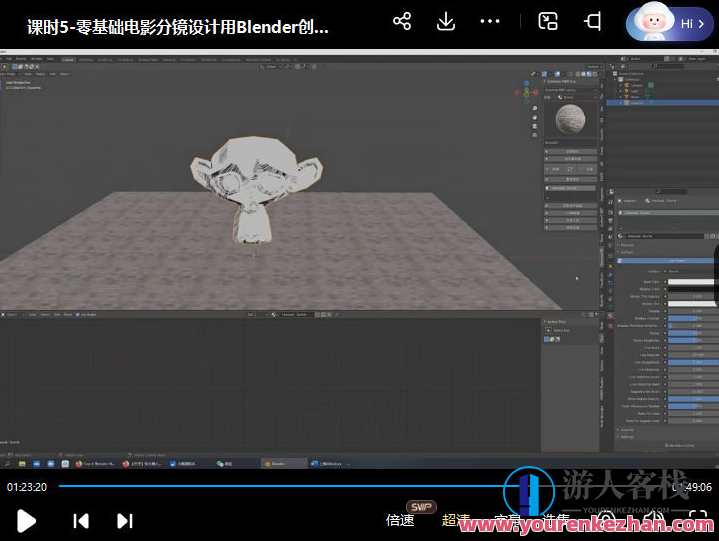719x541 pixels.
Task: Change the 超清 video quality setting
Action: tap(456, 520)
